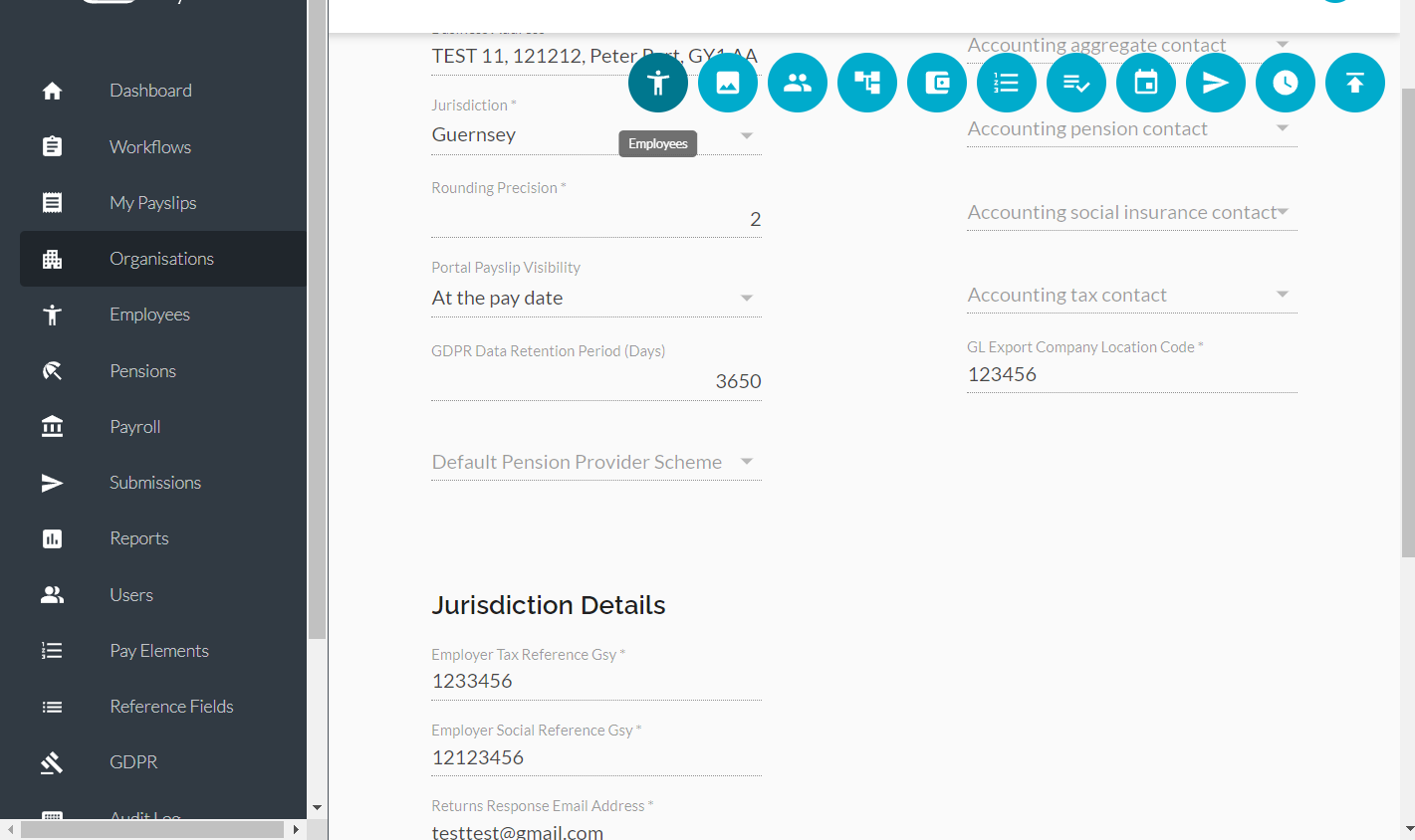Image resolution: width=1415 pixels, height=840 pixels.
Task: Click the clock round quick-action icon
Action: coord(1286,83)
